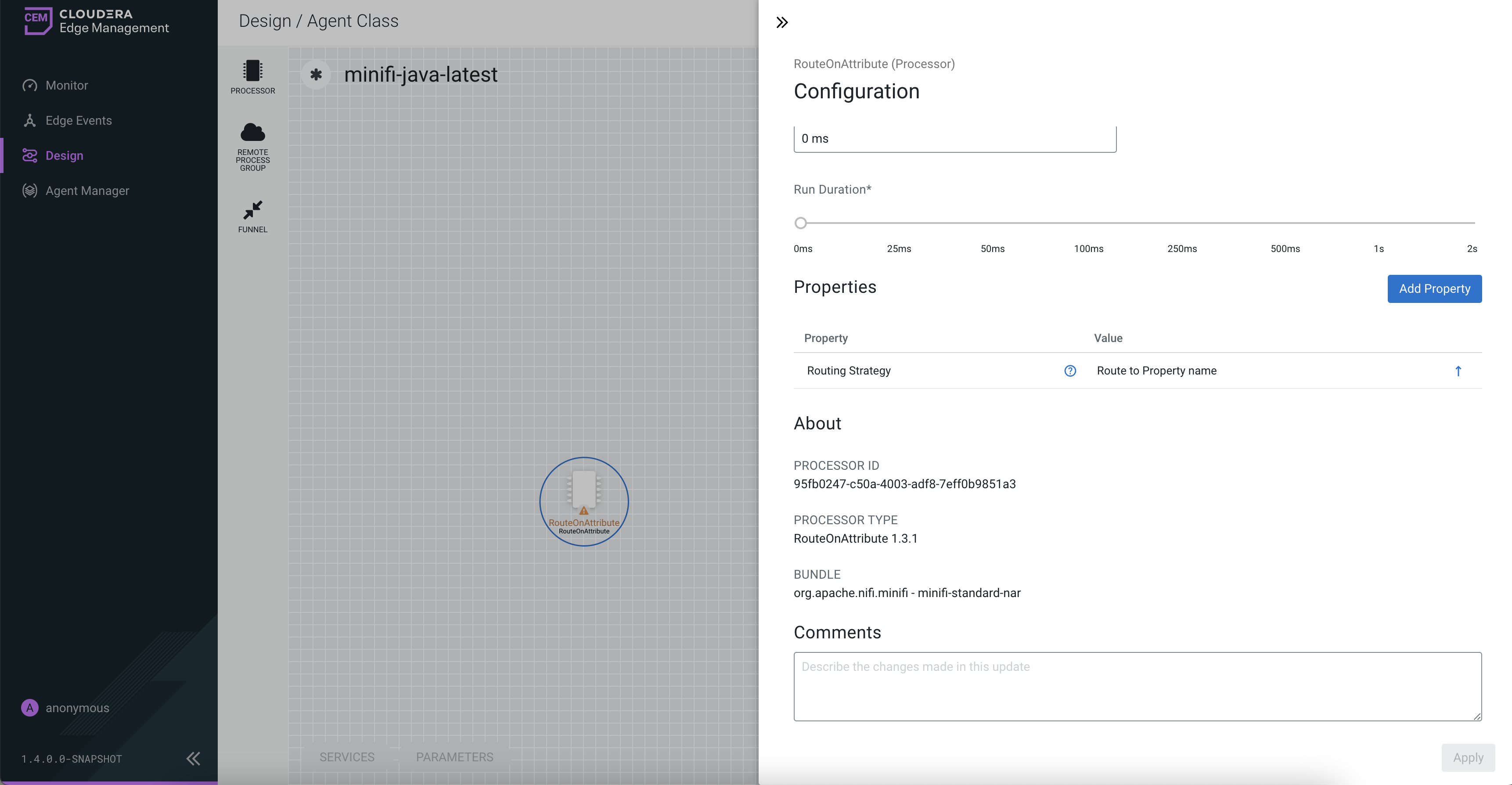Switch to the Parameters tab
This screenshot has height=785, width=1512.
(454, 757)
